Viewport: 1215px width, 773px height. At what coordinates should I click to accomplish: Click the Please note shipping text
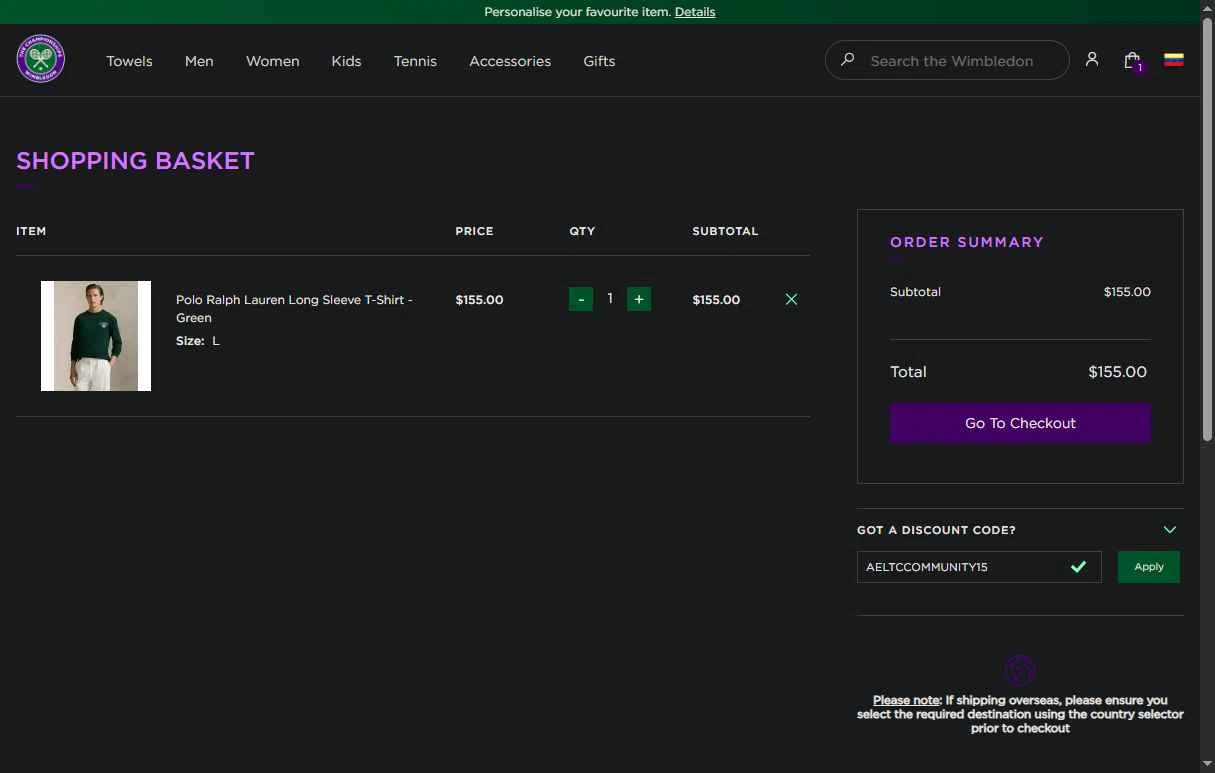pyautogui.click(x=1020, y=714)
